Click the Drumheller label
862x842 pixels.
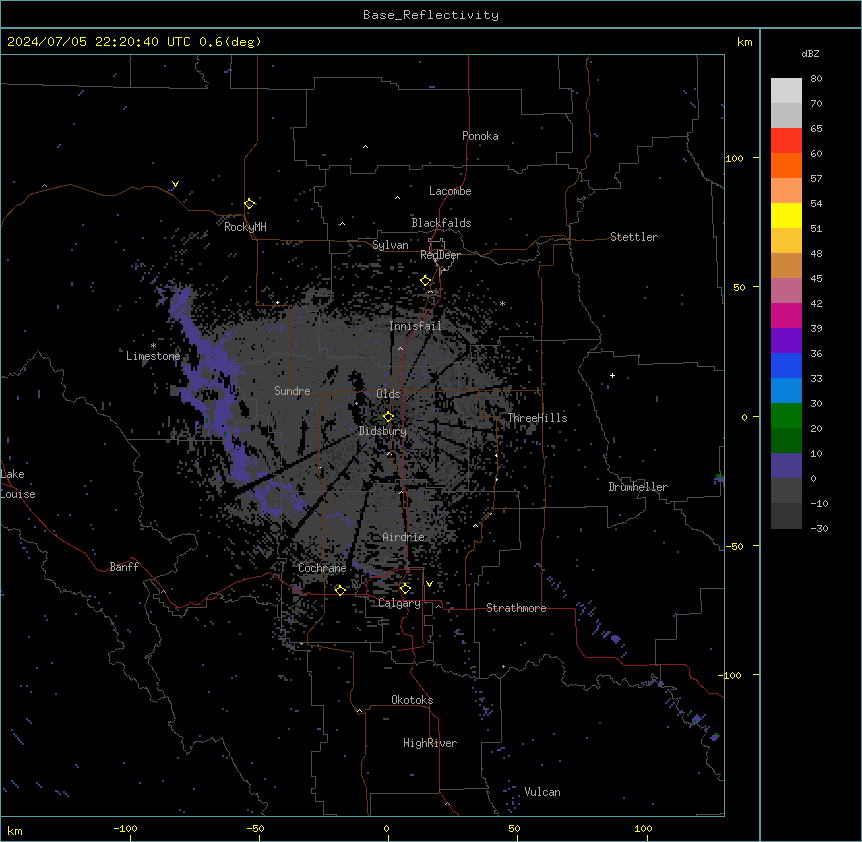click(x=638, y=487)
